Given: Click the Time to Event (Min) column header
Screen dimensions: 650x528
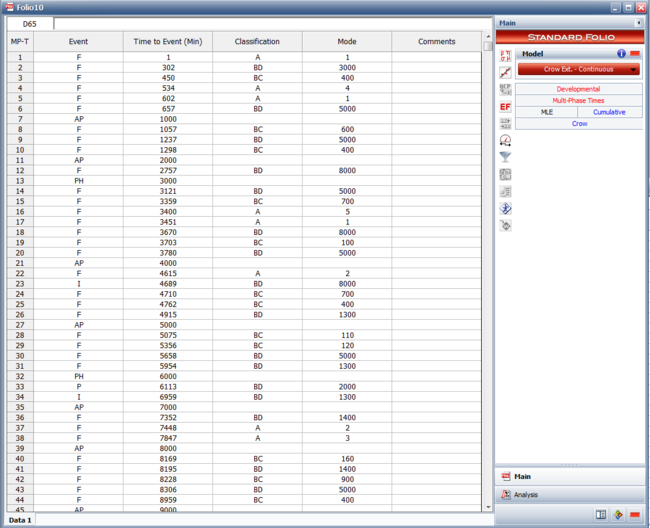Looking at the screenshot, I should 168,42.
